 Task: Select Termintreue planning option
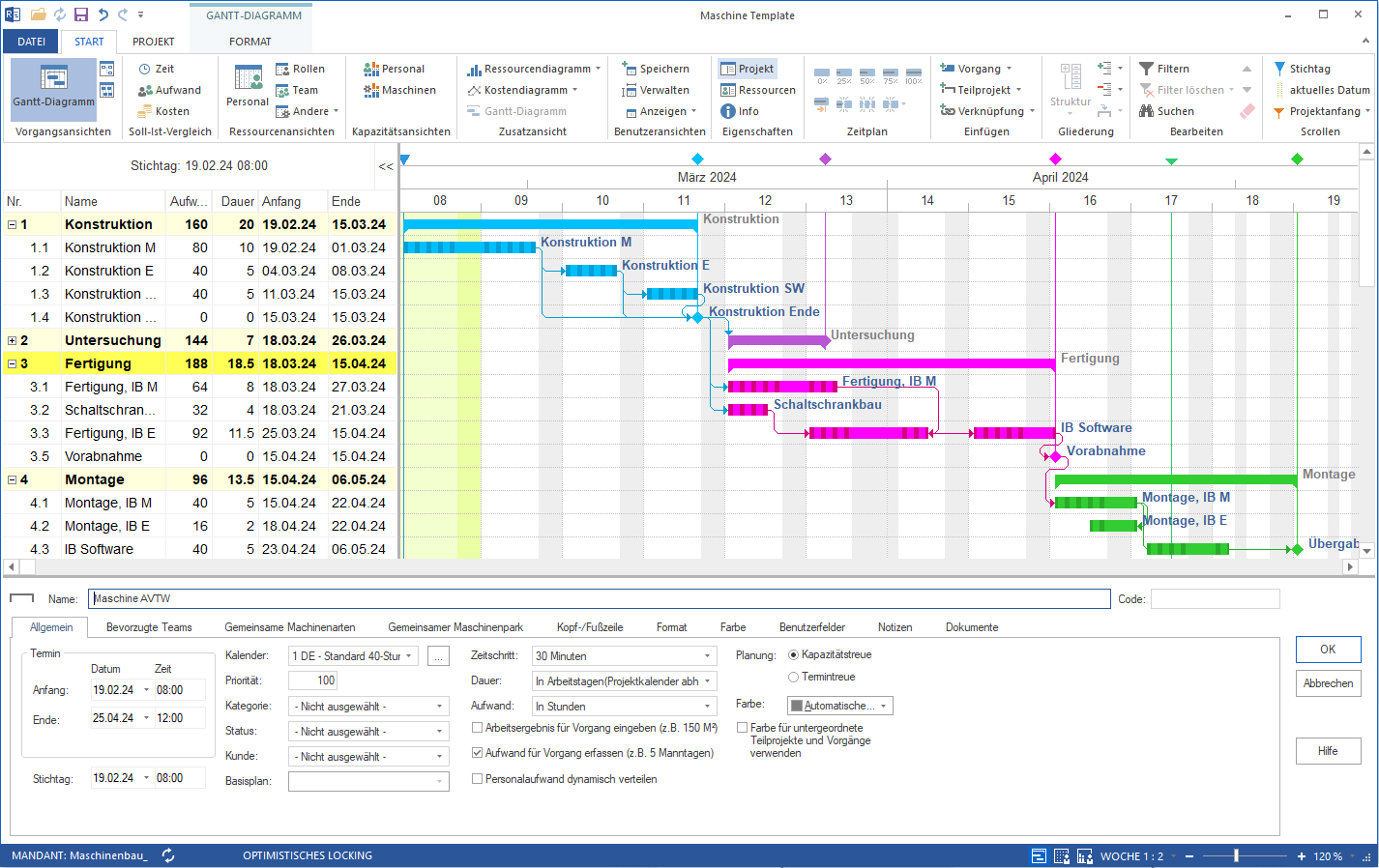tap(793, 677)
